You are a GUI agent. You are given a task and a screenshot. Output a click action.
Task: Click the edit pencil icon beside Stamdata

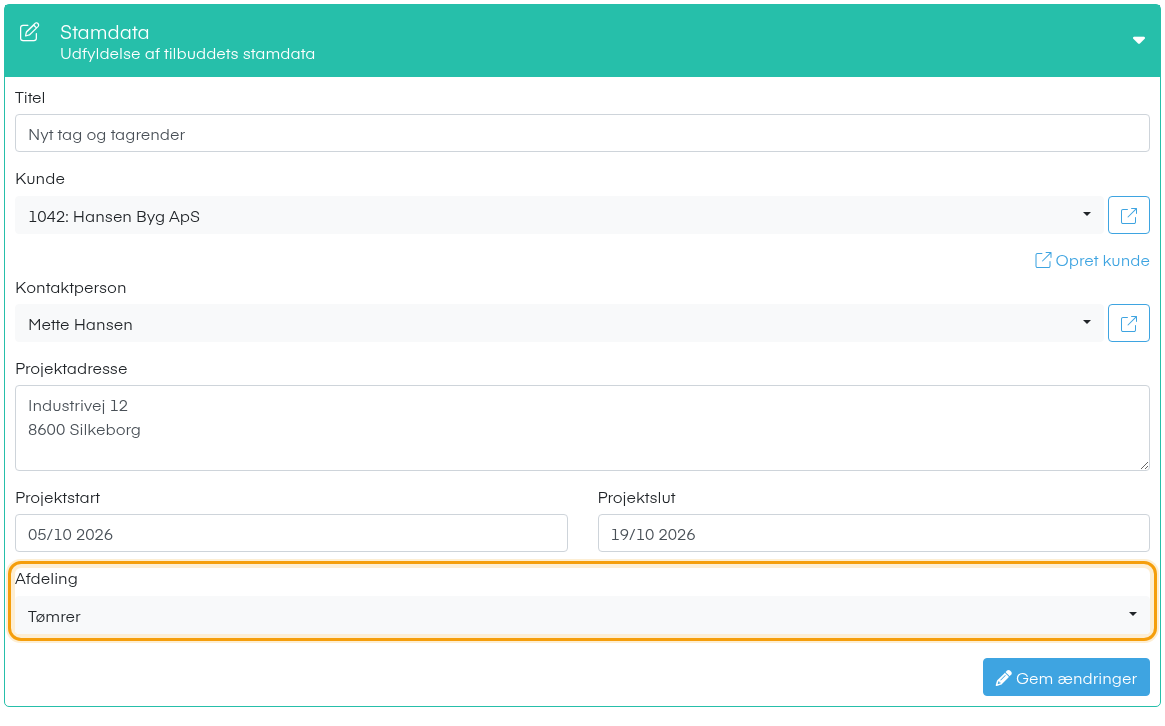point(29,32)
